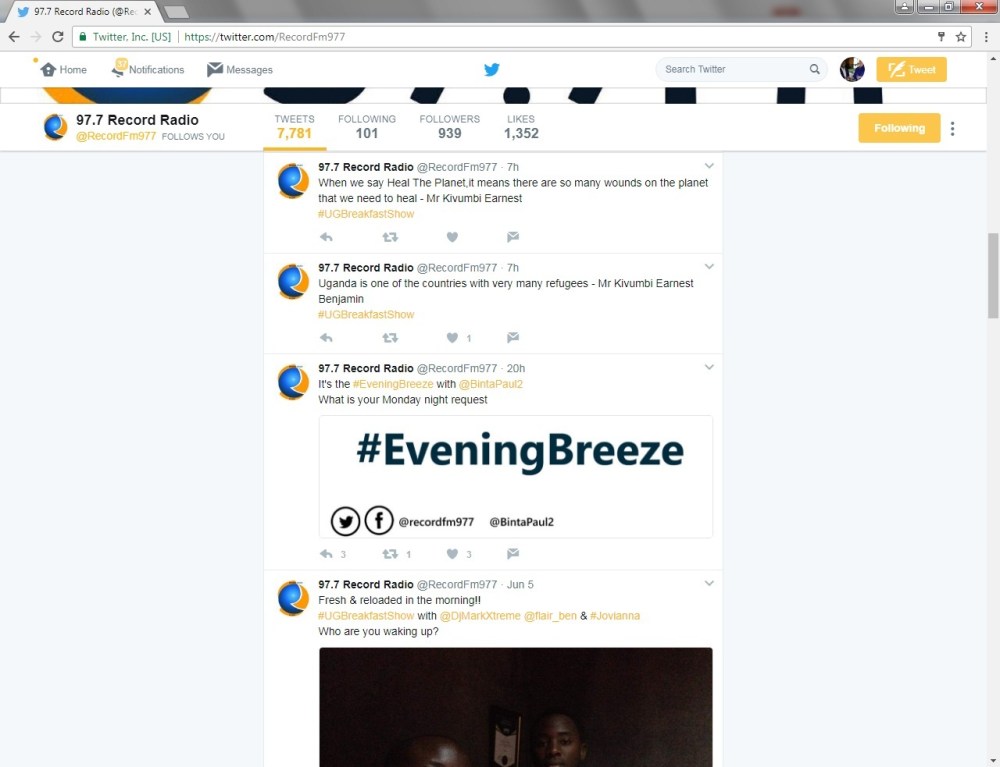Click the yellow Tweet compose button
This screenshot has width=1000, height=767.
click(x=911, y=69)
